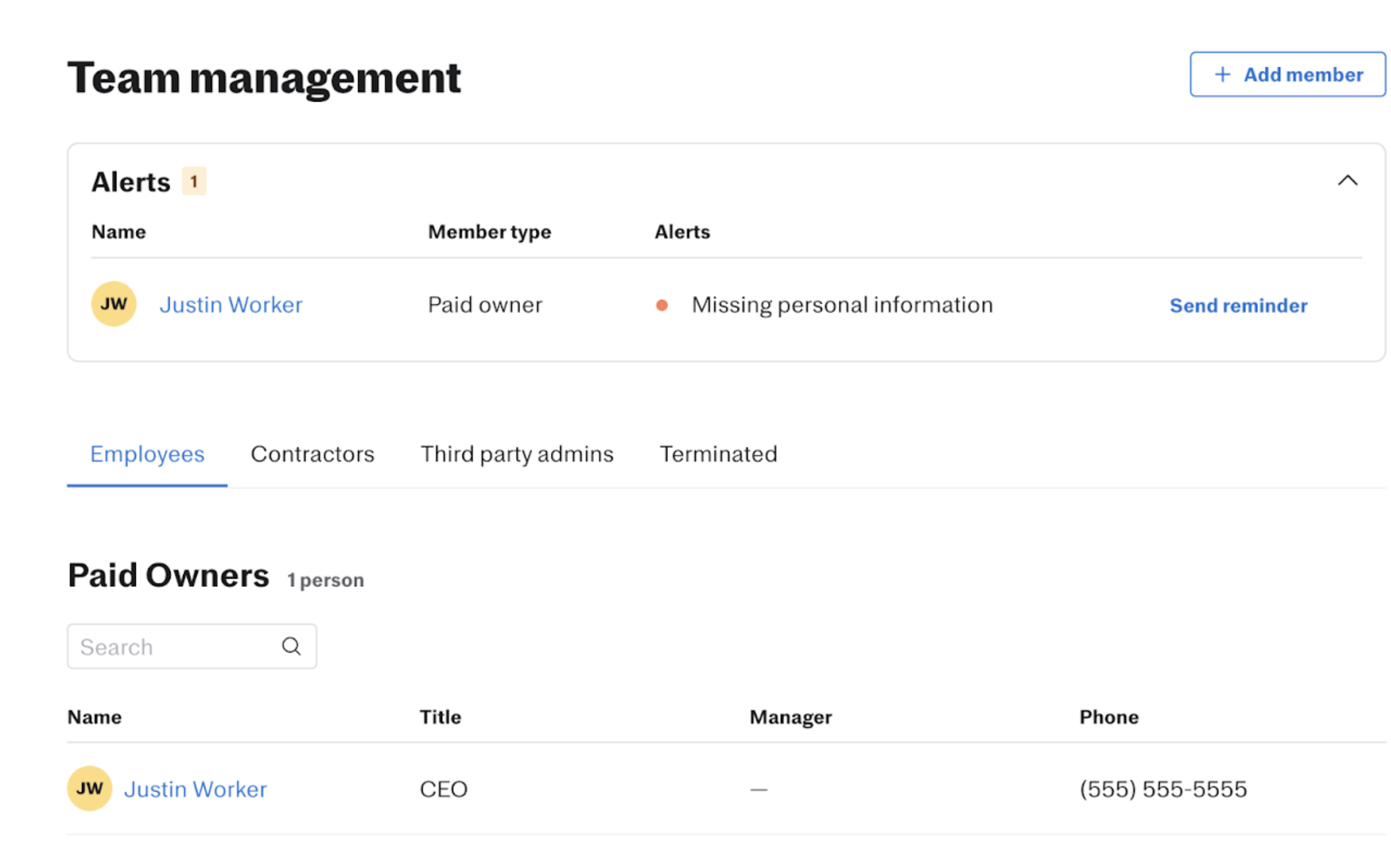Image resolution: width=1391 pixels, height=868 pixels.
Task: Focus the Paid Owners search field
Action: [174, 647]
